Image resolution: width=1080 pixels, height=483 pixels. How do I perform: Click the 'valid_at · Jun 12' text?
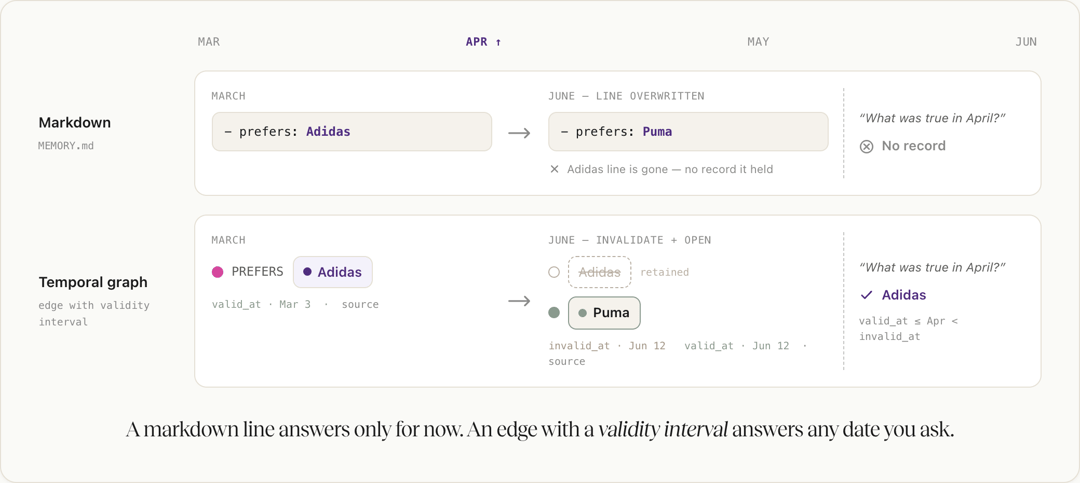pos(737,346)
